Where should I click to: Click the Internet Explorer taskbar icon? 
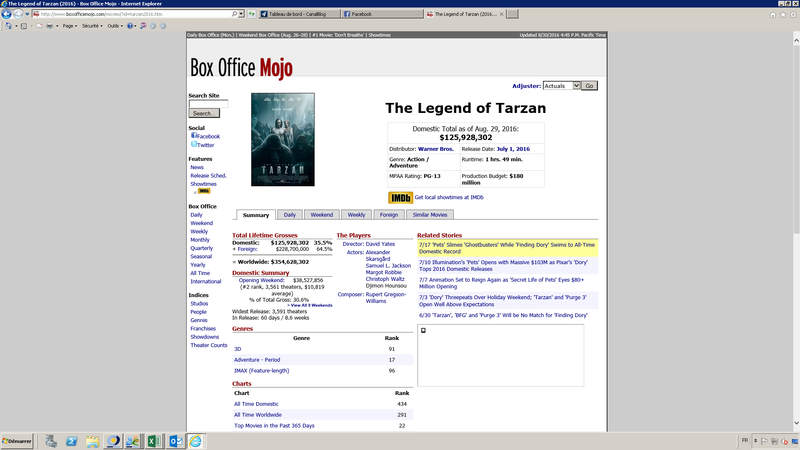point(195,441)
